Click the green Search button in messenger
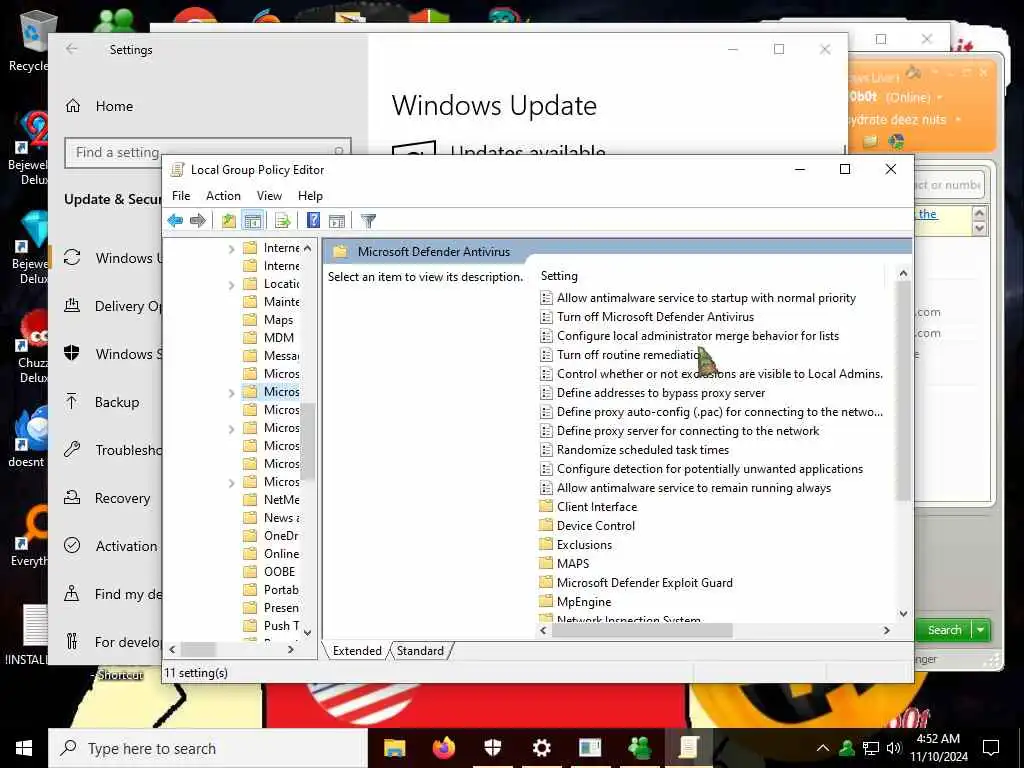Viewport: 1024px width, 768px height. 944,630
